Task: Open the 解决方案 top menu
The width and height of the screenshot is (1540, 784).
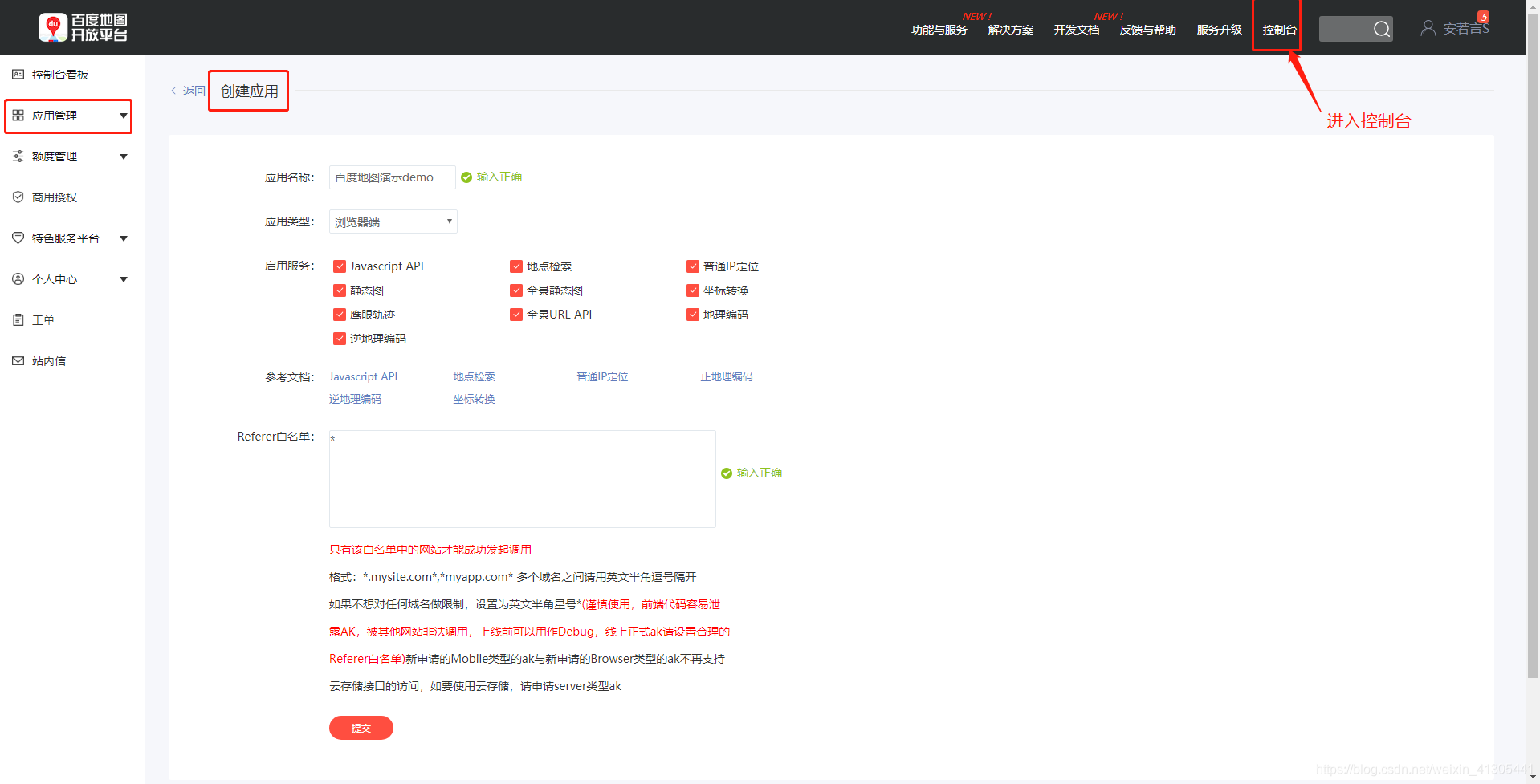Action: coord(1010,30)
